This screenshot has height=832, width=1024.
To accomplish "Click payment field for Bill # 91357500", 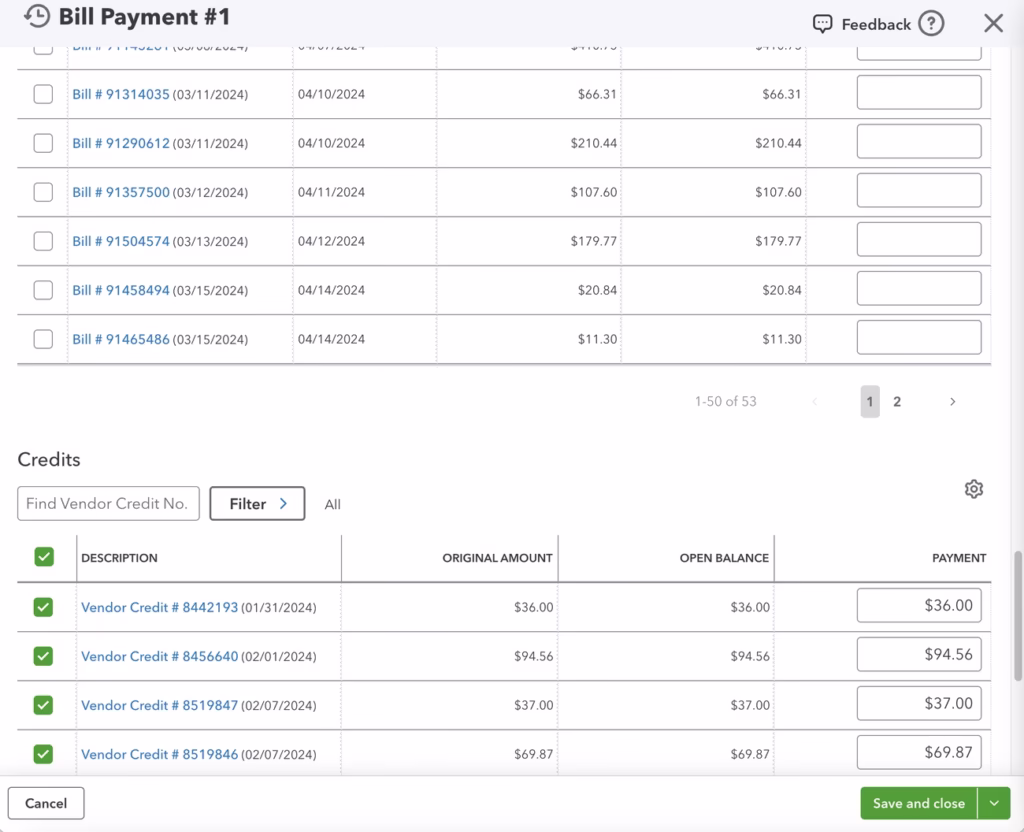I will (x=919, y=190).
